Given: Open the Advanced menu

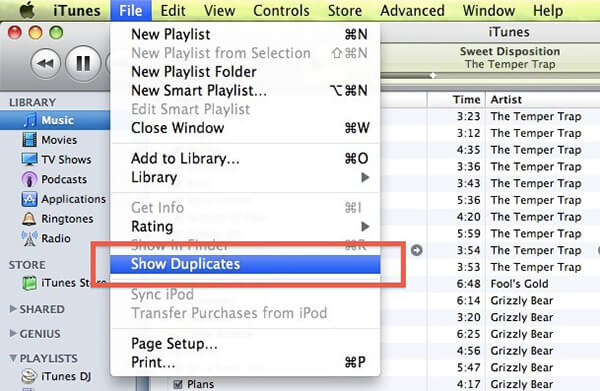Looking at the screenshot, I should (x=412, y=10).
